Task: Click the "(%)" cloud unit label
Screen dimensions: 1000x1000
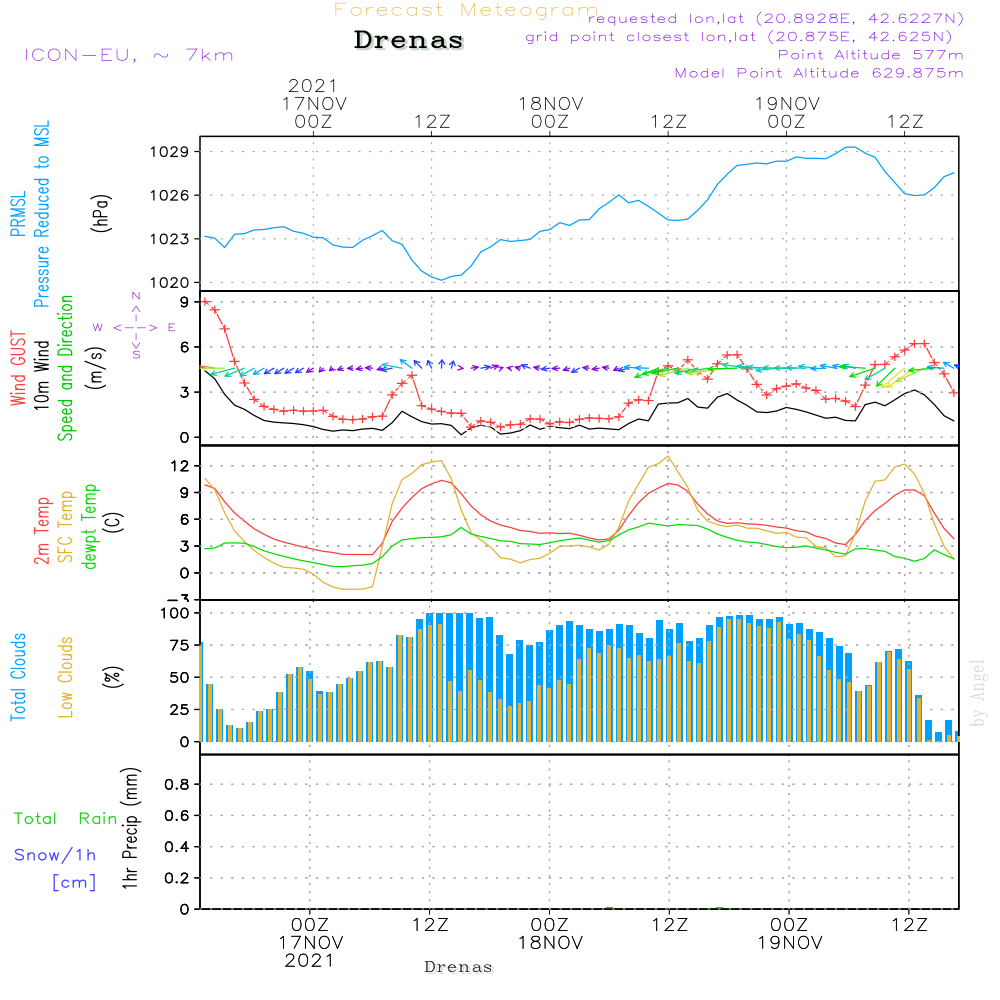Action: pos(112,677)
